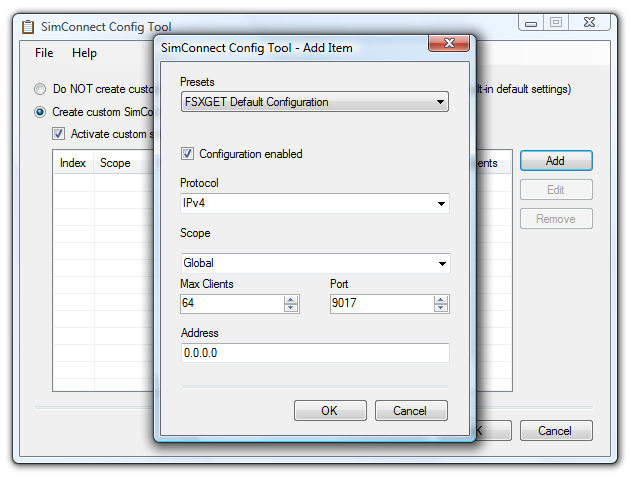Open the Protocol IPv4 dropdown
This screenshot has height=481, width=631.
pyautogui.click(x=315, y=203)
